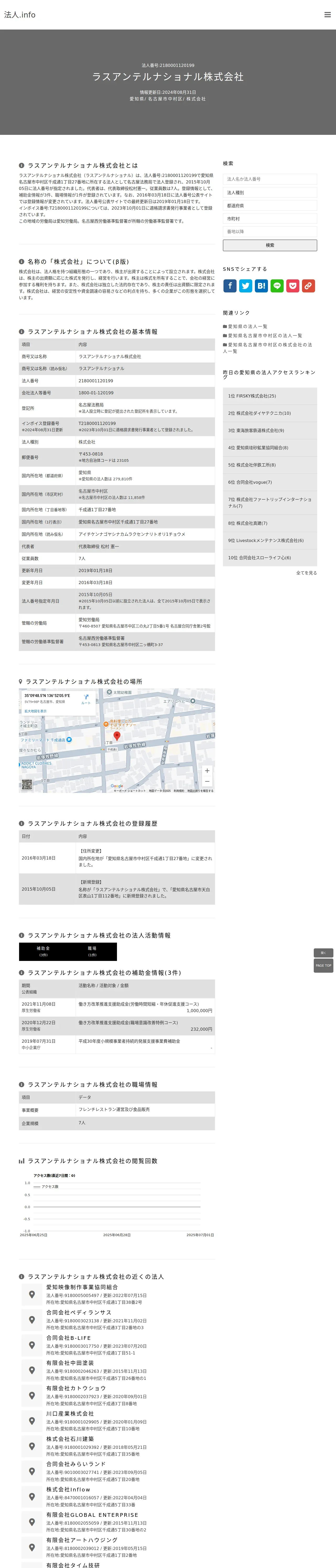Image resolution: width=336 pixels, height=1568 pixels.
Task: Select the 職場 (1件) tab
Action: point(92,952)
